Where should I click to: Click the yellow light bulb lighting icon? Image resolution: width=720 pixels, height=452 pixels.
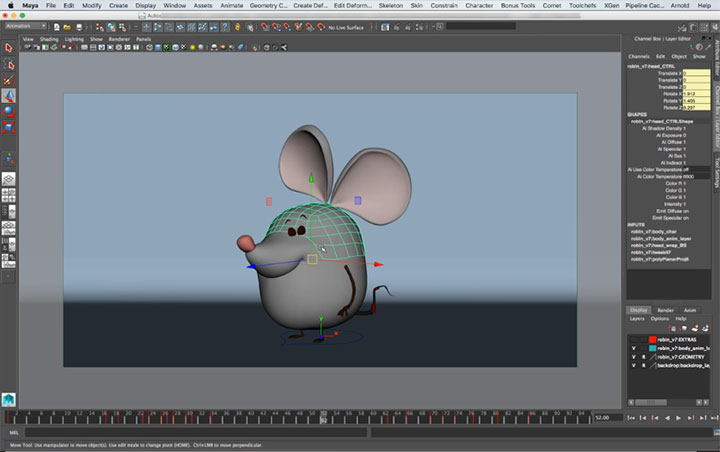click(x=192, y=47)
